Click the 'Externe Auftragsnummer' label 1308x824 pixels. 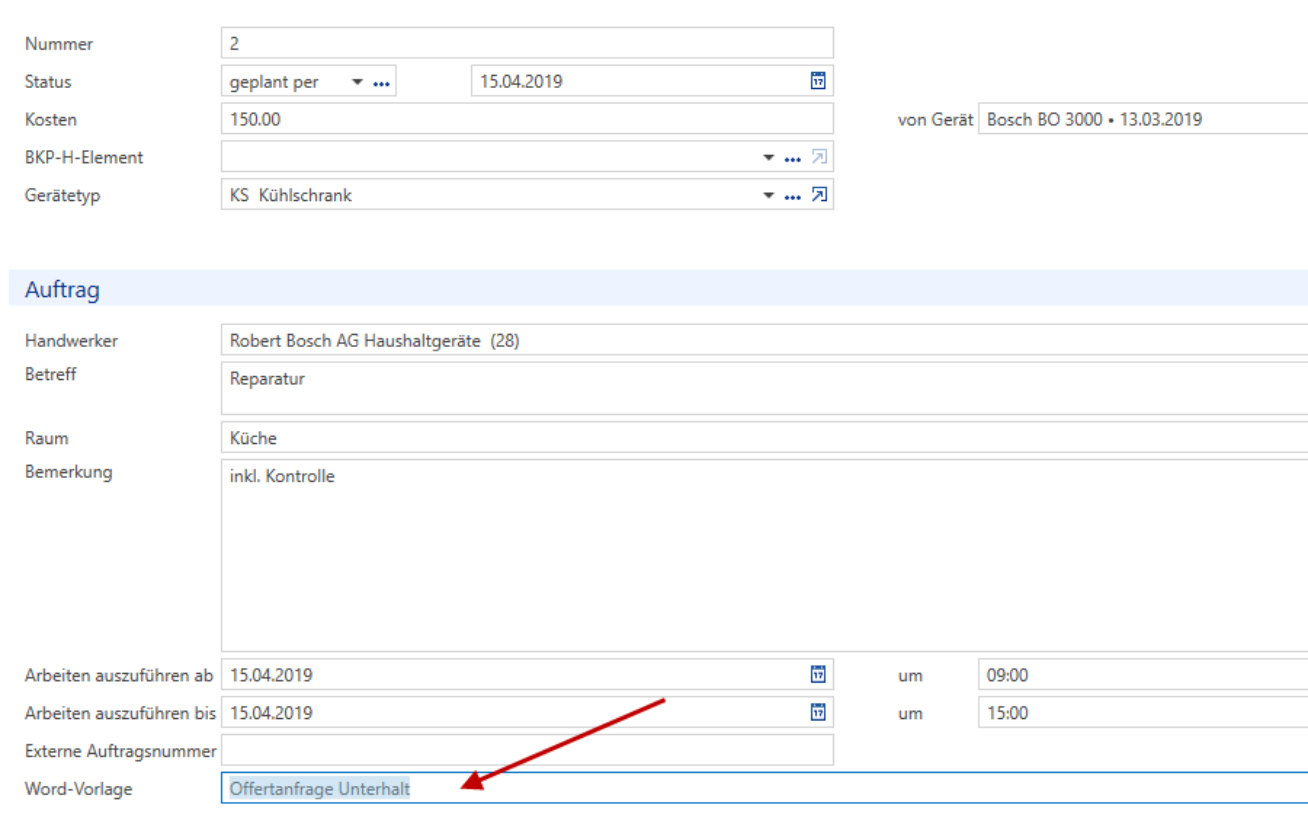pyautogui.click(x=121, y=751)
